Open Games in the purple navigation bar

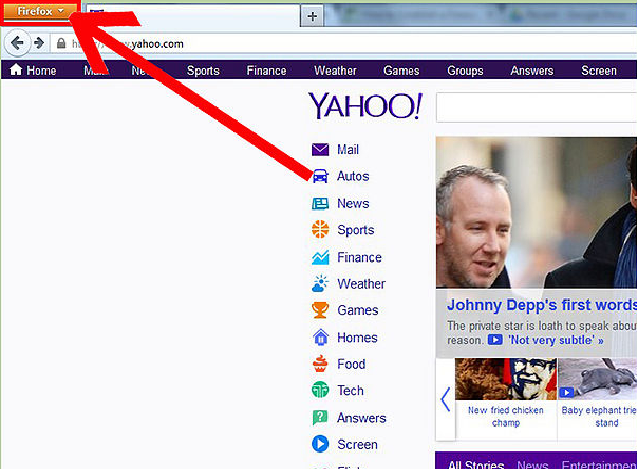pos(401,71)
